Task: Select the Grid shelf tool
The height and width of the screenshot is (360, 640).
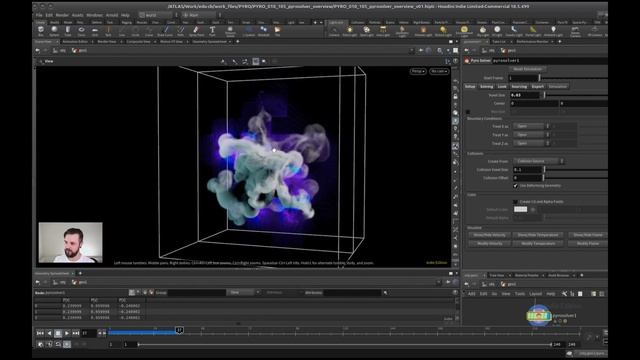Action: tap(95, 31)
